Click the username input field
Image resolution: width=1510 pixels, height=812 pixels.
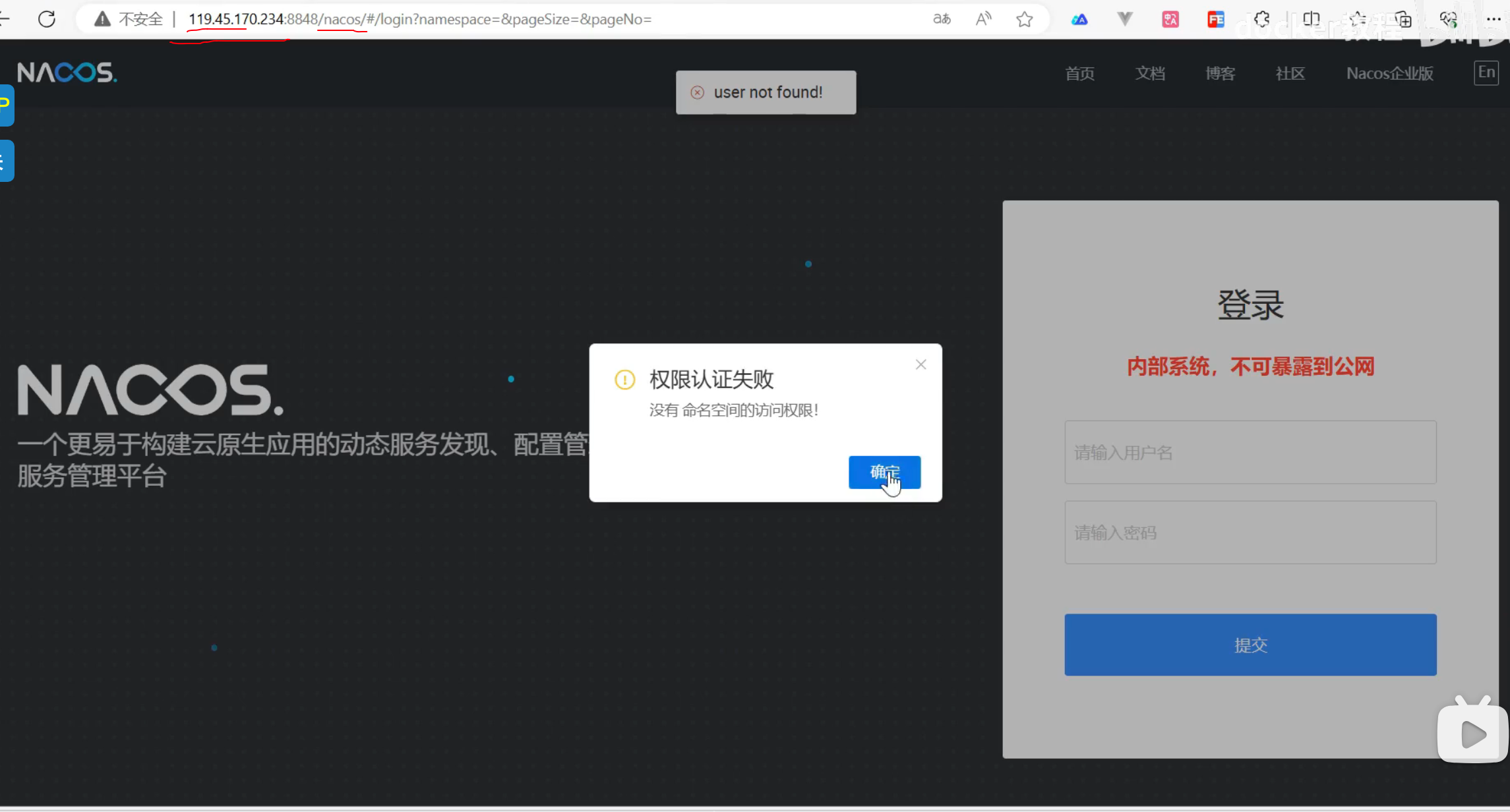(x=1250, y=452)
